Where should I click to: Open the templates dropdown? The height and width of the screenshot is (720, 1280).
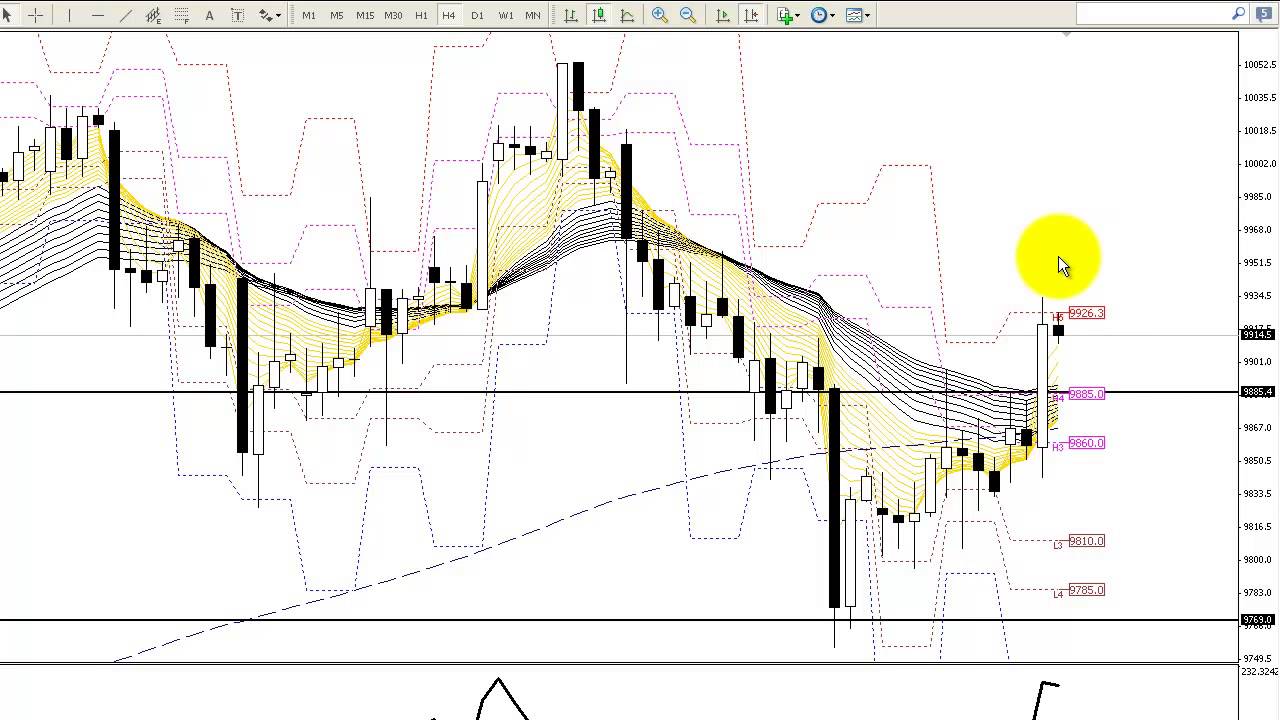858,15
